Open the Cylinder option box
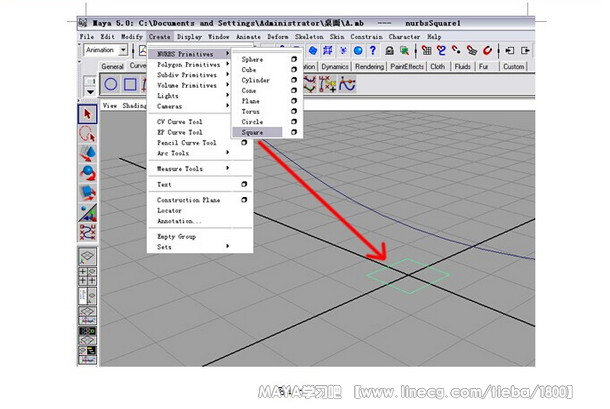The height and width of the screenshot is (409, 610). [x=294, y=80]
